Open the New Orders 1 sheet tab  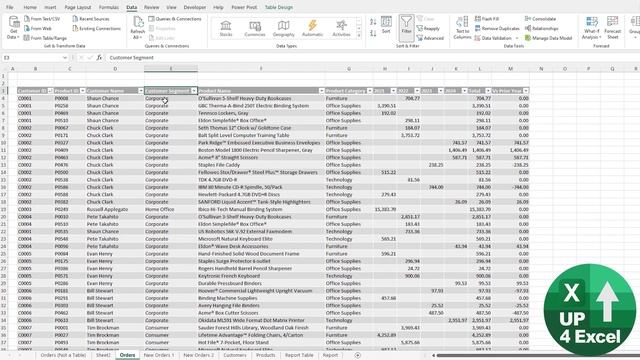(x=159, y=355)
